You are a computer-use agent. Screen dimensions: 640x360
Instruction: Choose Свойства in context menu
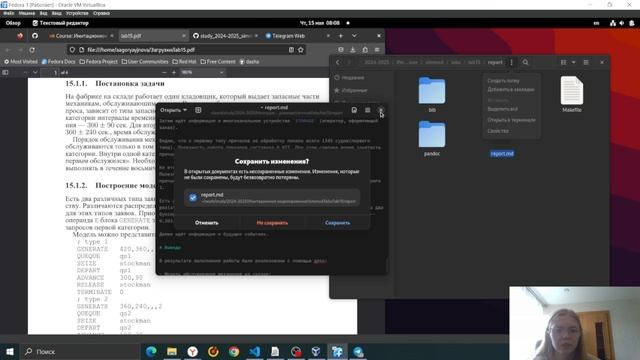[498, 131]
